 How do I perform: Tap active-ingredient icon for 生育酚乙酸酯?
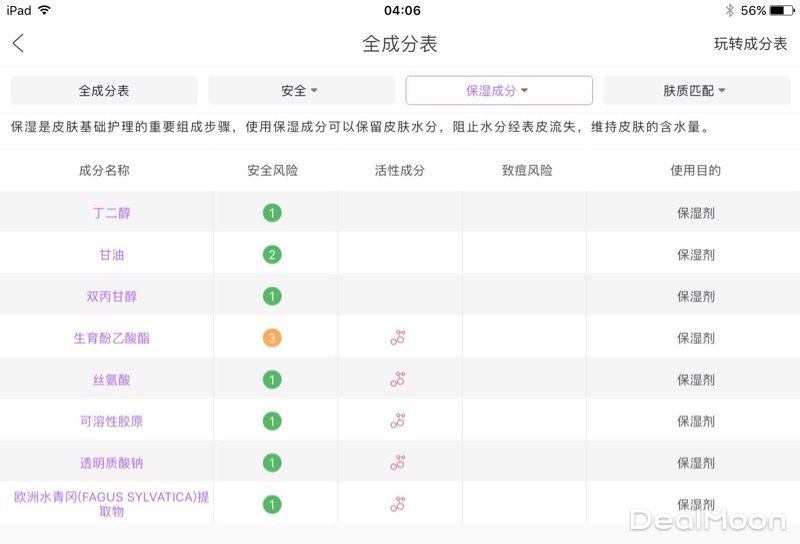(x=398, y=338)
